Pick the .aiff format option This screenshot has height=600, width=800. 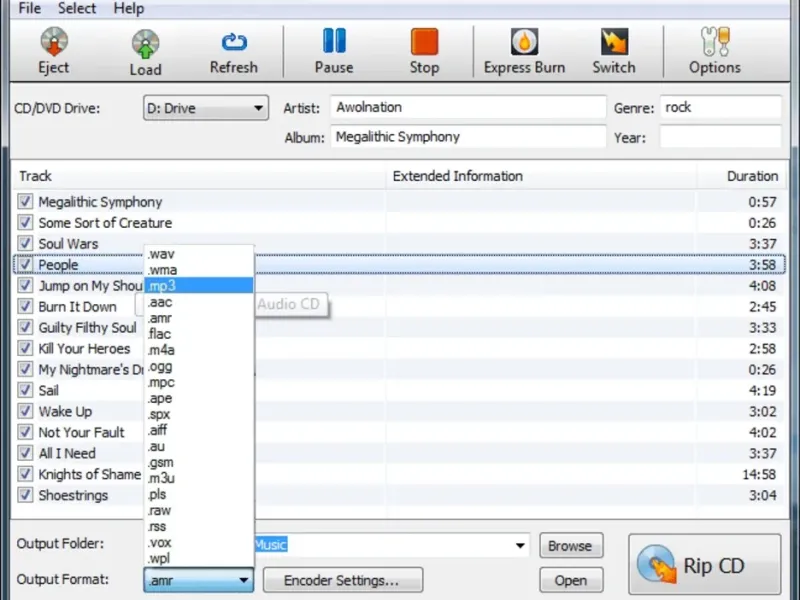(x=199, y=430)
